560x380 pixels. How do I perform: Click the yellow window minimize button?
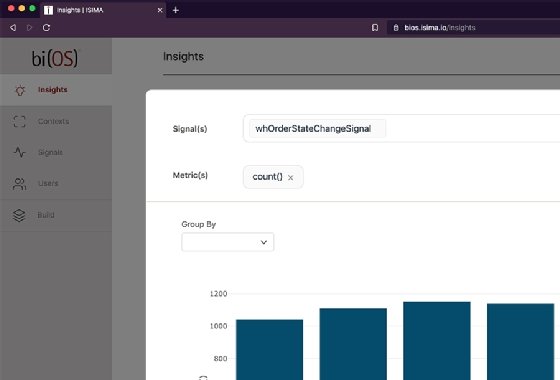pyautogui.click(x=21, y=8)
